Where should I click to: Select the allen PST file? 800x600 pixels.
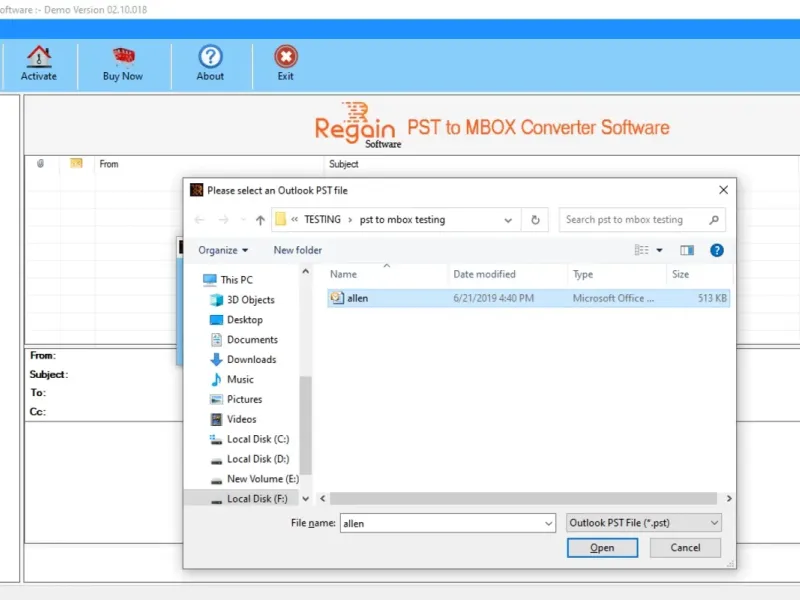528,298
